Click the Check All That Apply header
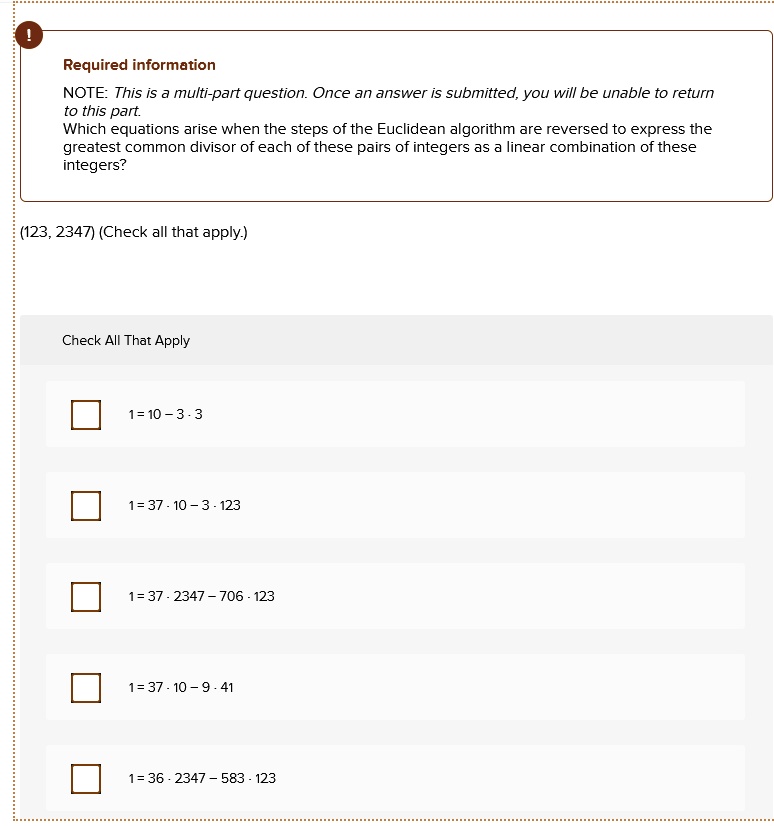This screenshot has width=774, height=826. (126, 340)
